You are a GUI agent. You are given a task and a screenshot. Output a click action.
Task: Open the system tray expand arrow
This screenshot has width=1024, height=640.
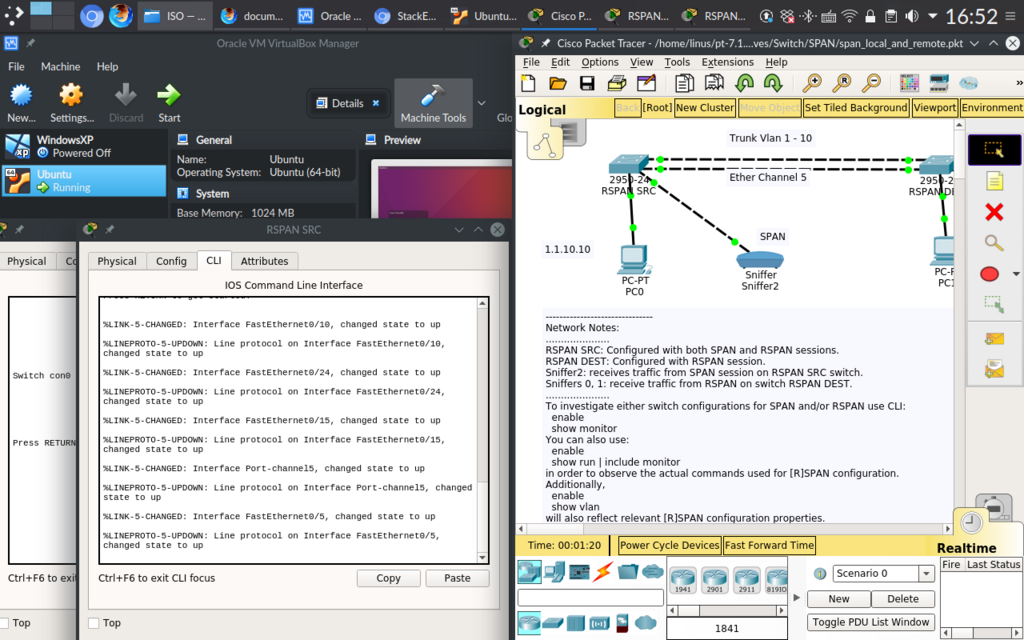[933, 16]
